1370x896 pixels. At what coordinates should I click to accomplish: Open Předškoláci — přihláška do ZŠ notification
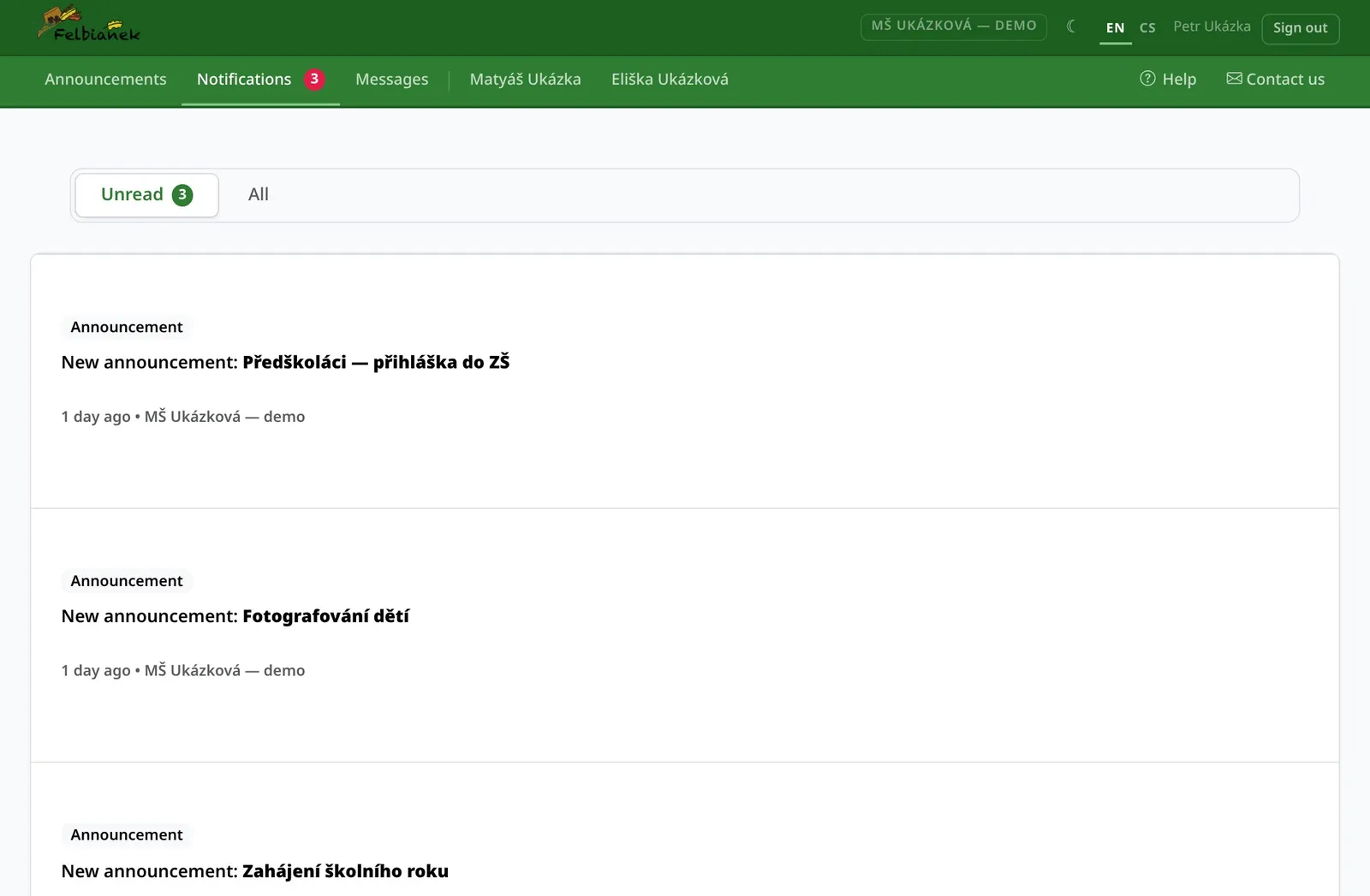click(x=685, y=382)
